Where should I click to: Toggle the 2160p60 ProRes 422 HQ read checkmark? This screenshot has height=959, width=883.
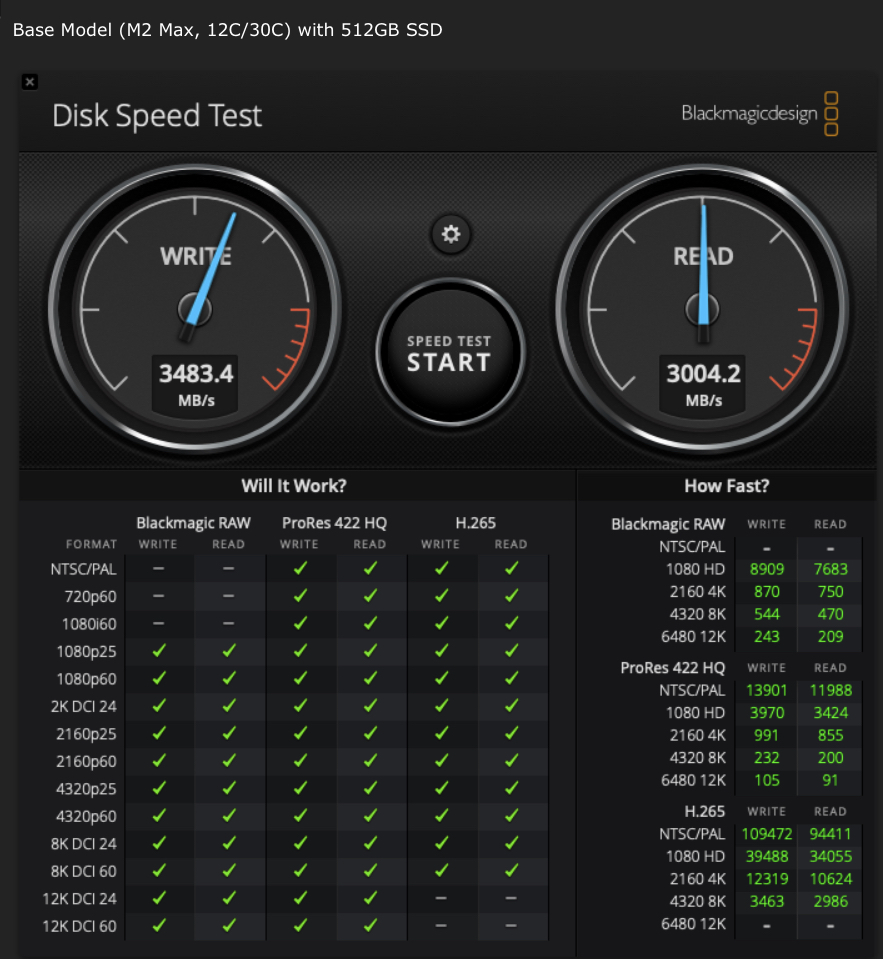[370, 761]
